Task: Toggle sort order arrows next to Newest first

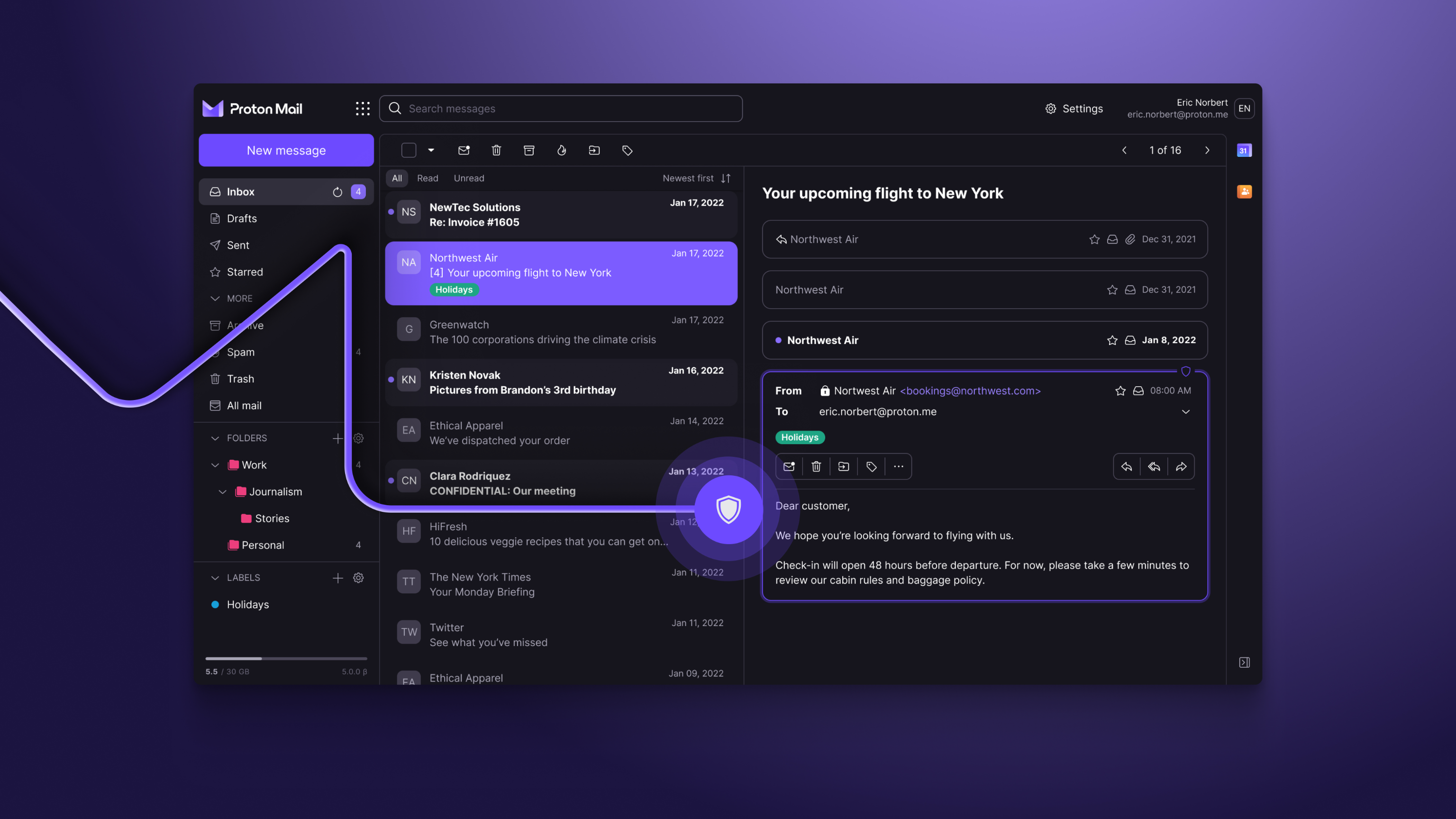Action: coord(726,178)
